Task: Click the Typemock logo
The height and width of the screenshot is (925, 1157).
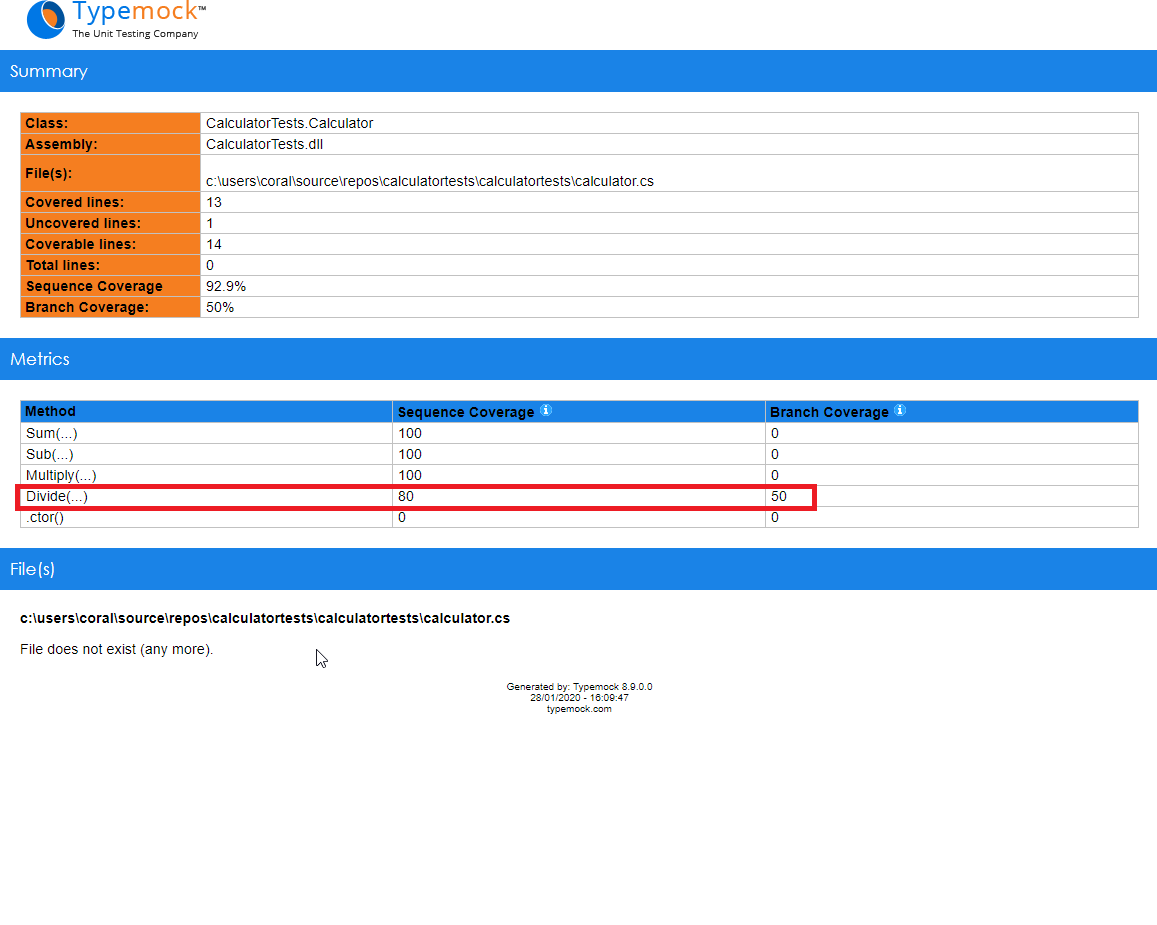Action: tap(116, 19)
